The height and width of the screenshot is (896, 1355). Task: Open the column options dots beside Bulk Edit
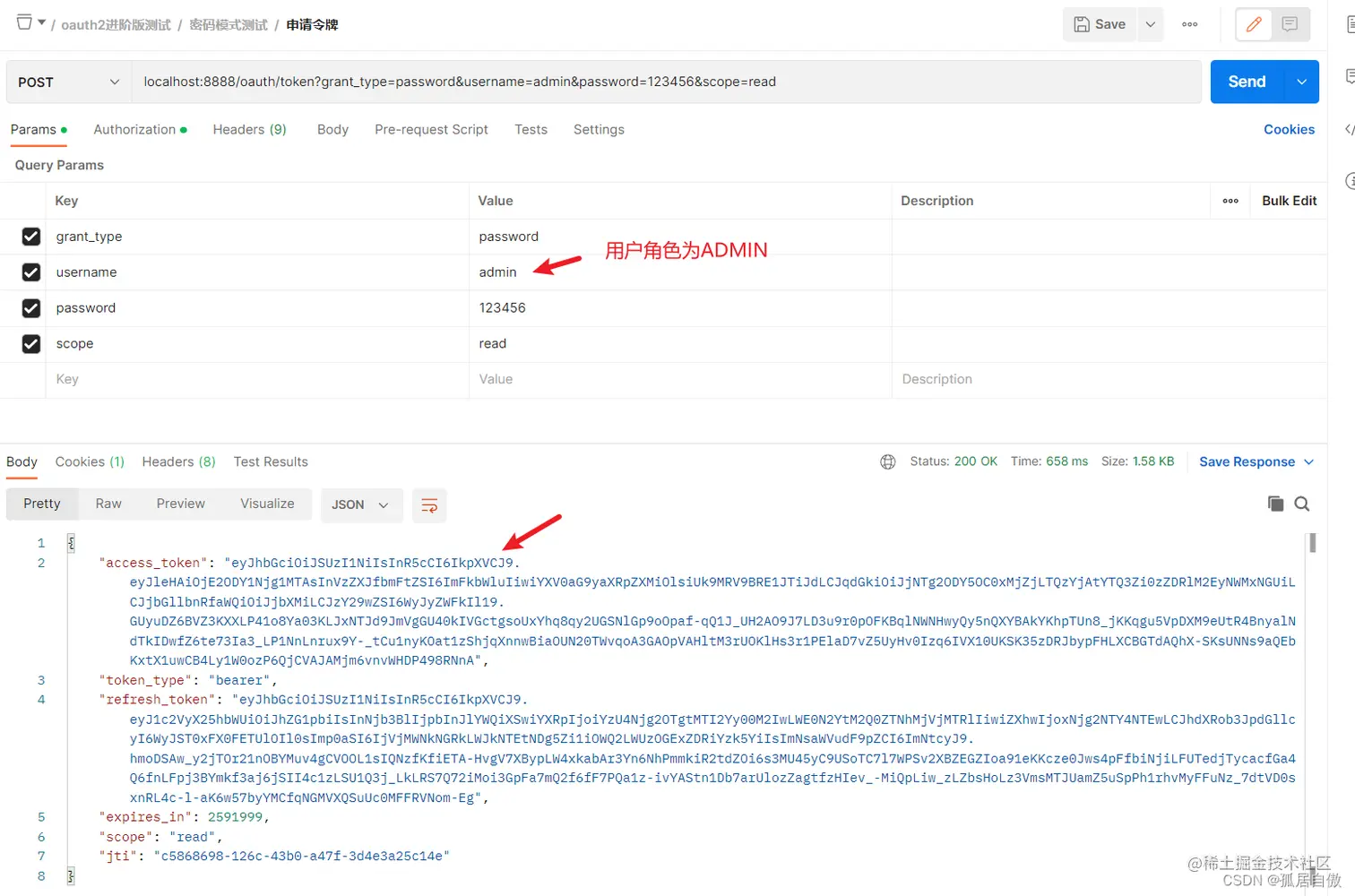coord(1230,201)
